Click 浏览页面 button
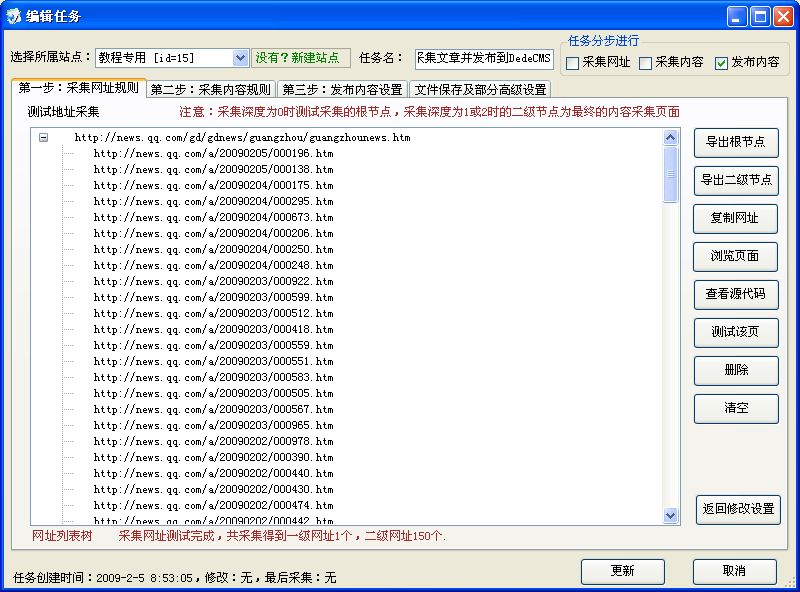The height and width of the screenshot is (592, 800). point(736,256)
